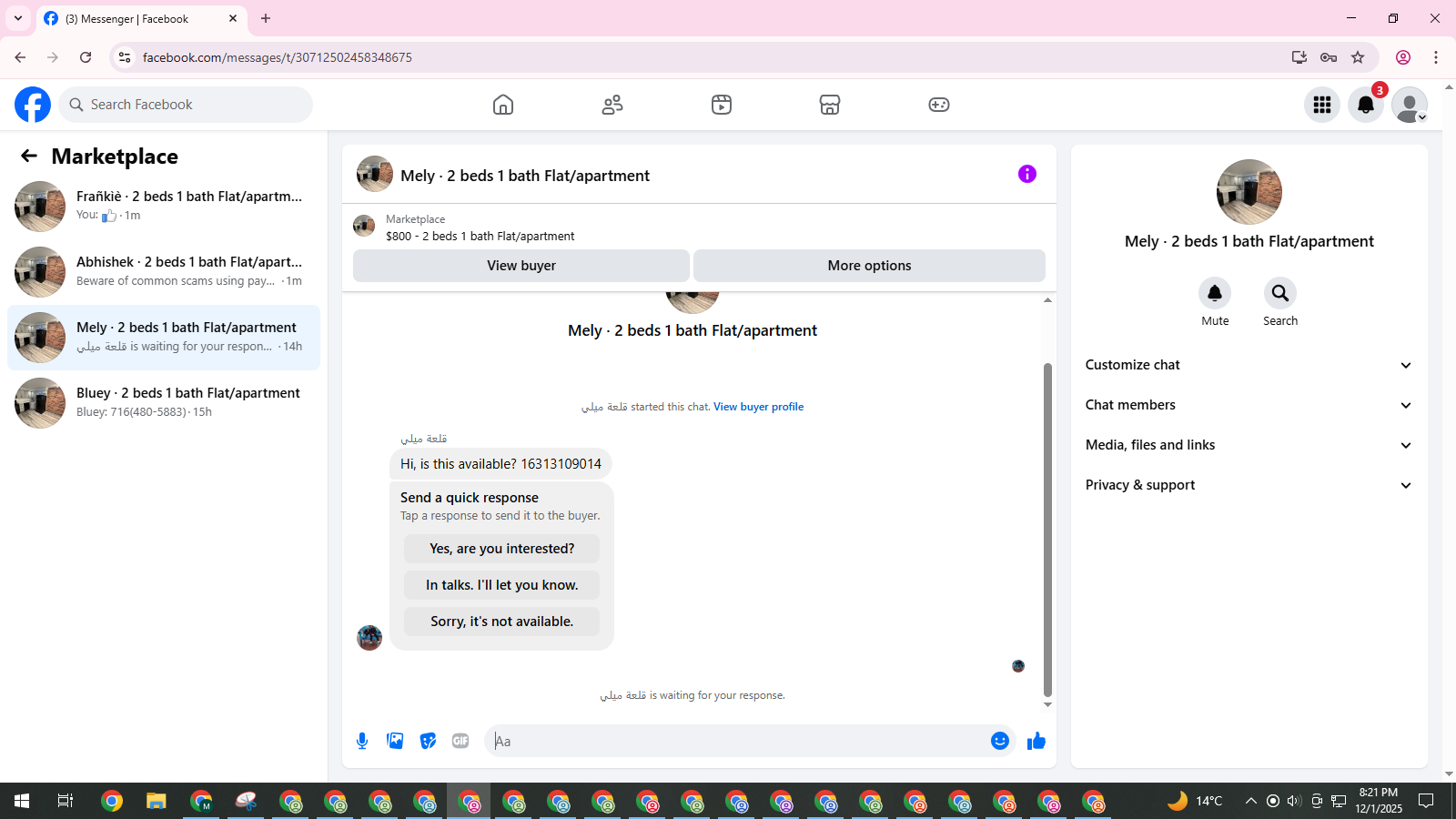Click the chat message scrollbar
1456x819 pixels.
[x=1047, y=530]
